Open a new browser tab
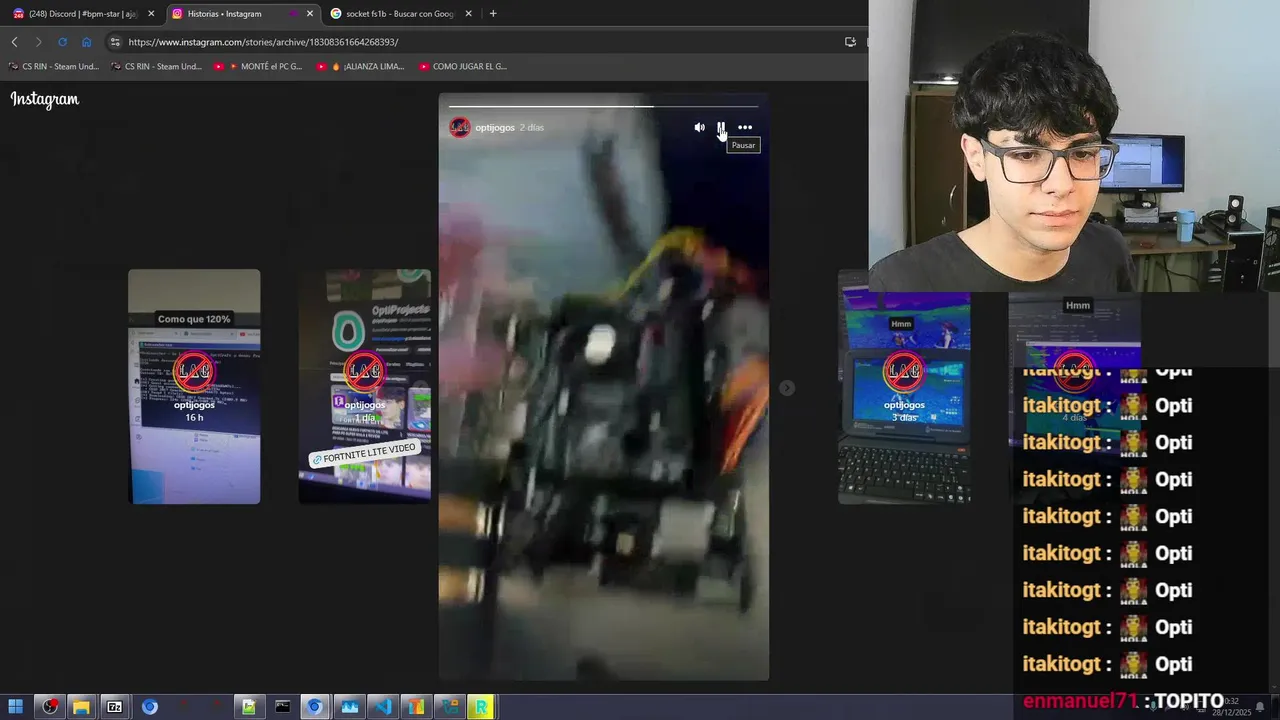This screenshot has width=1280, height=720. click(493, 14)
